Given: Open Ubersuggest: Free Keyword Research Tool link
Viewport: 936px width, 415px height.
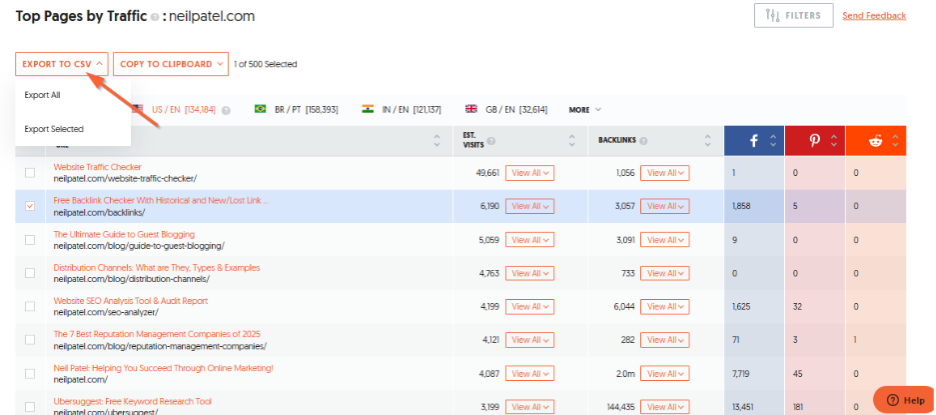Looking at the screenshot, I should [133, 401].
